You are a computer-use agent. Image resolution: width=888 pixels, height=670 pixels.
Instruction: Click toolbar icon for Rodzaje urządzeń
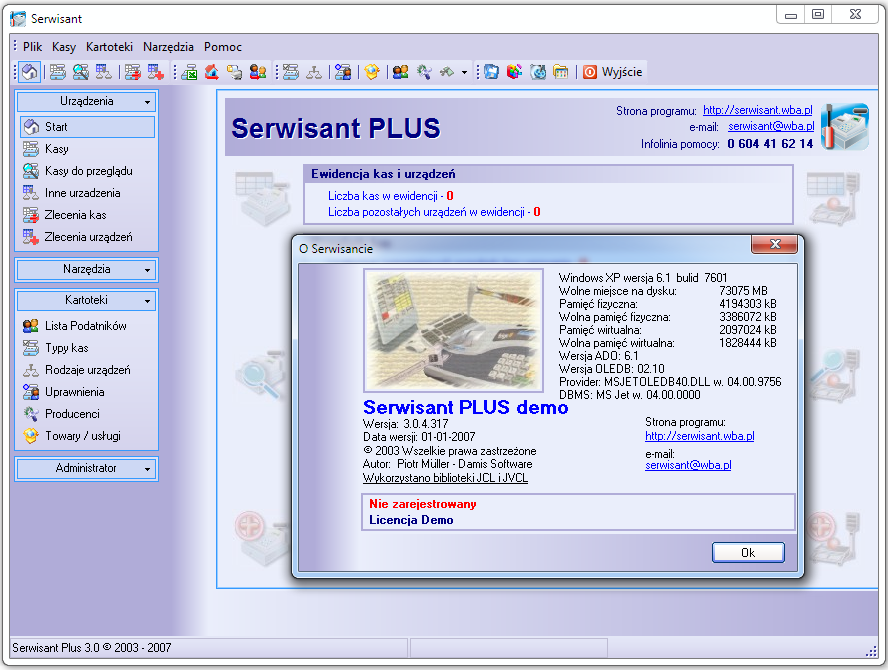click(x=314, y=72)
